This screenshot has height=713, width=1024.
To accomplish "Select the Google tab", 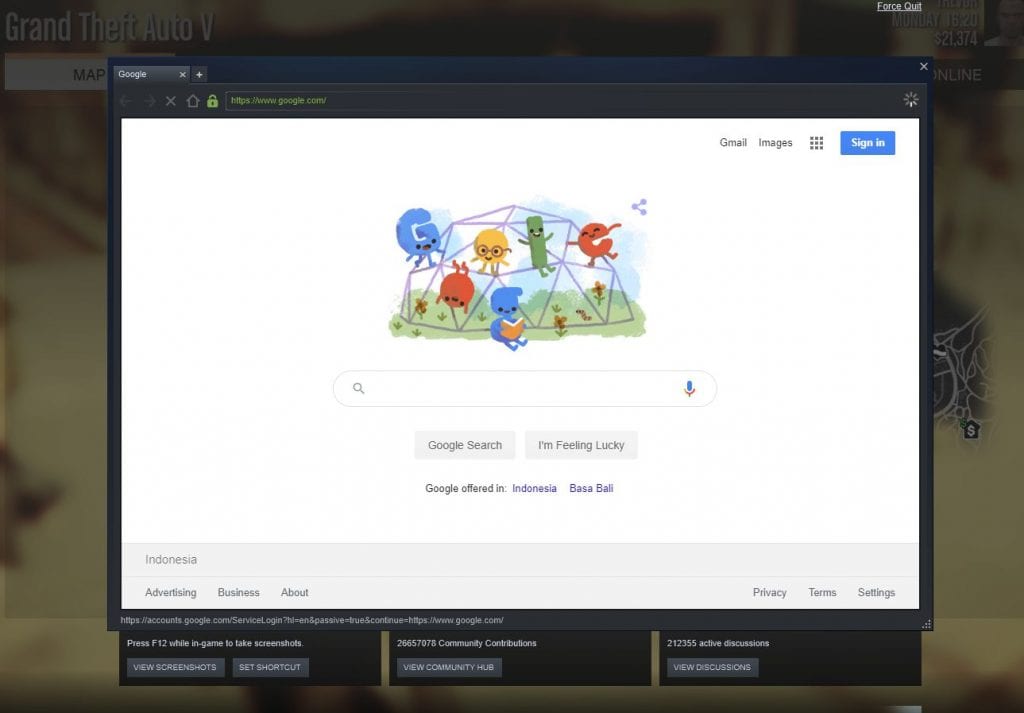I will (151, 74).
